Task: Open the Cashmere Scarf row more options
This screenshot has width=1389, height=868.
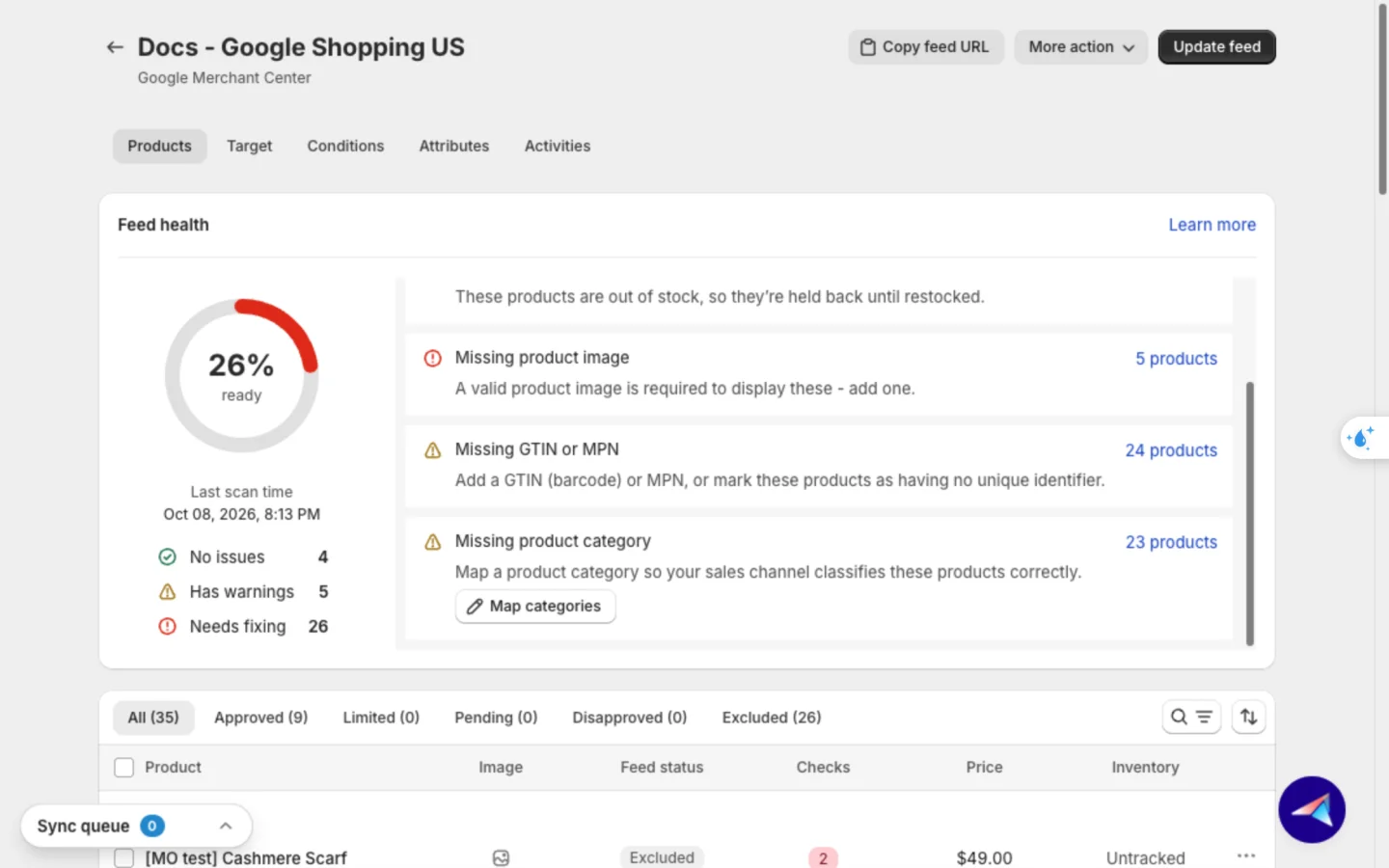Action: click(x=1246, y=855)
